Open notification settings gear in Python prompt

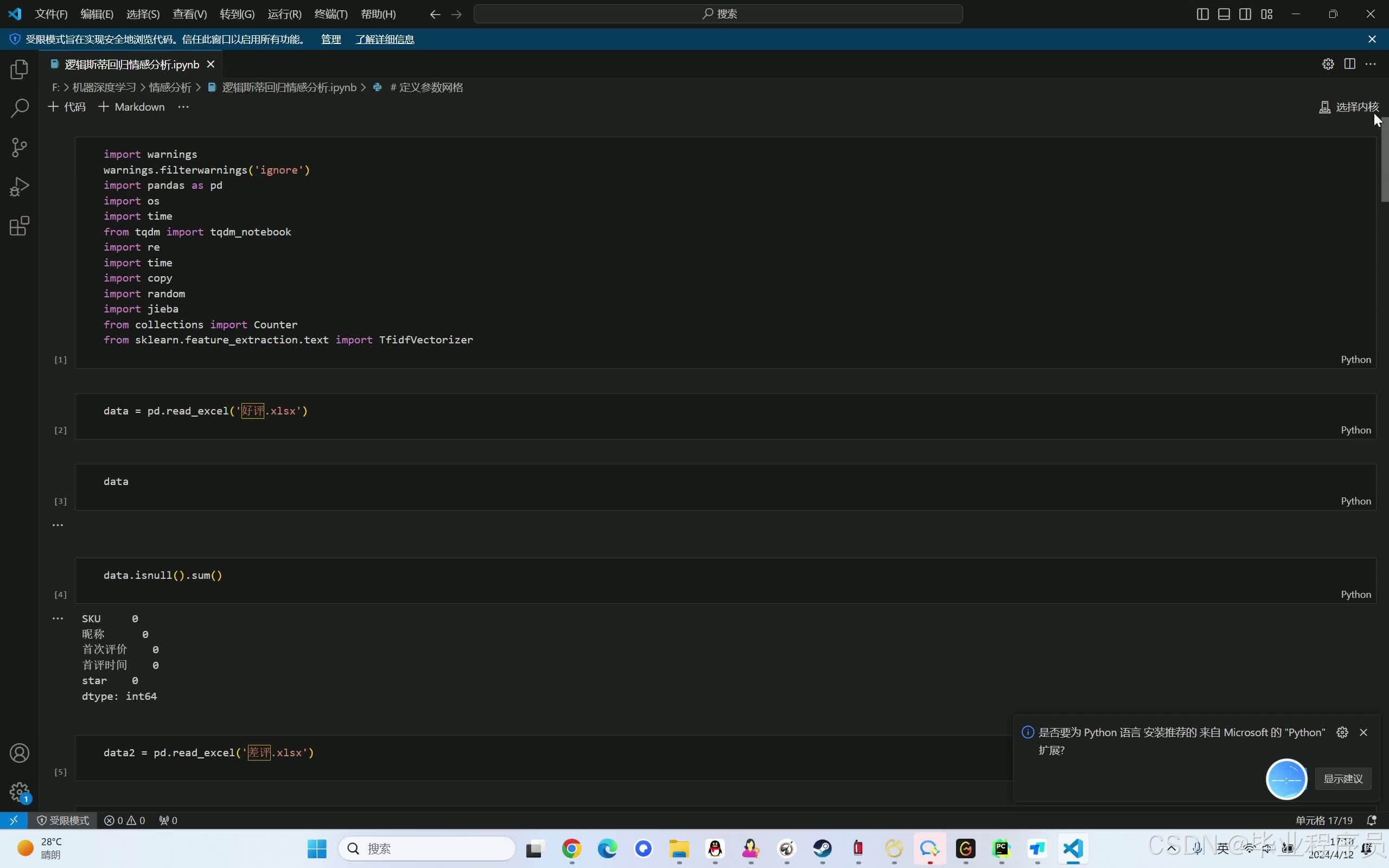point(1342,732)
